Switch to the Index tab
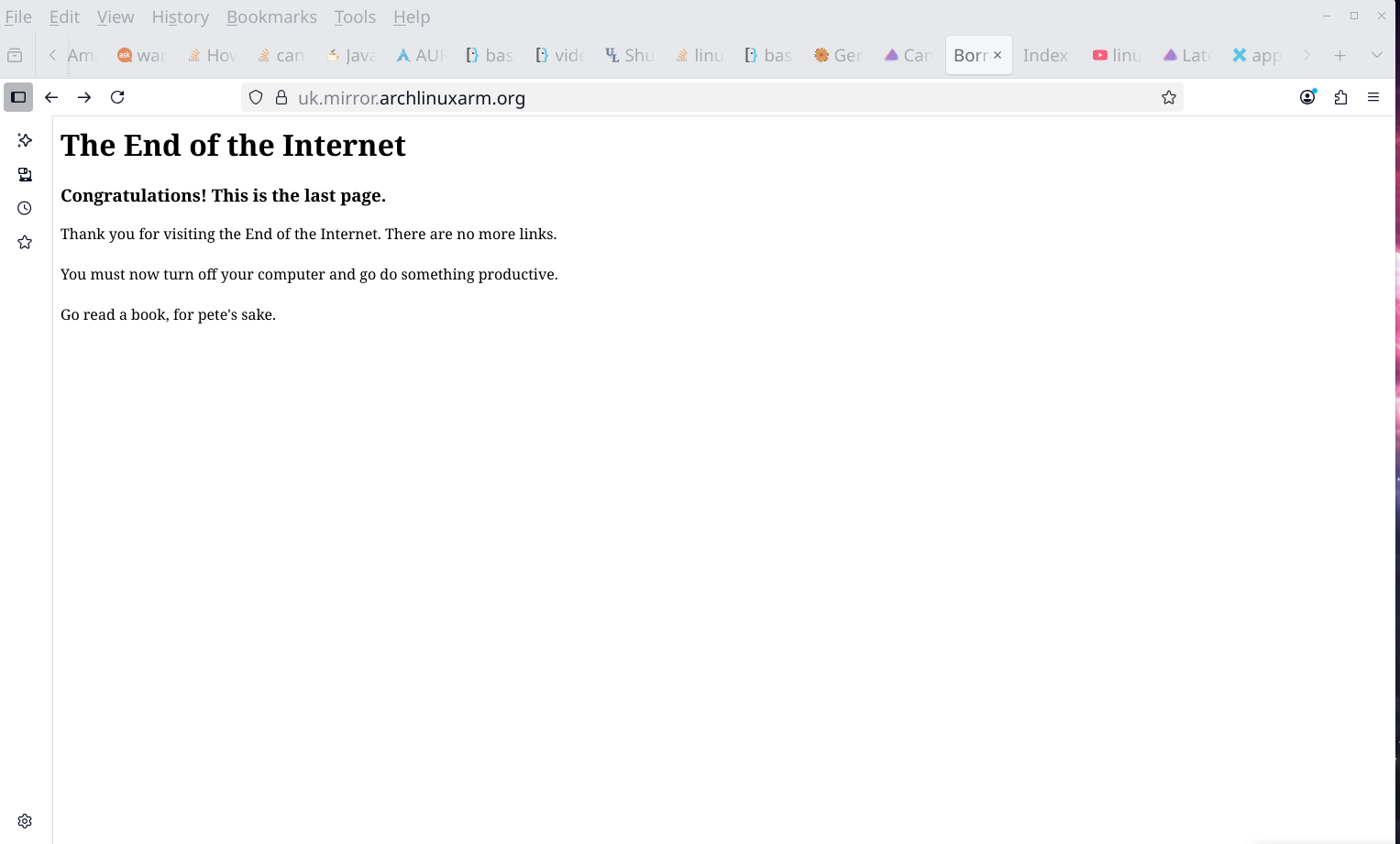Image resolution: width=1400 pixels, height=844 pixels. 1045,56
